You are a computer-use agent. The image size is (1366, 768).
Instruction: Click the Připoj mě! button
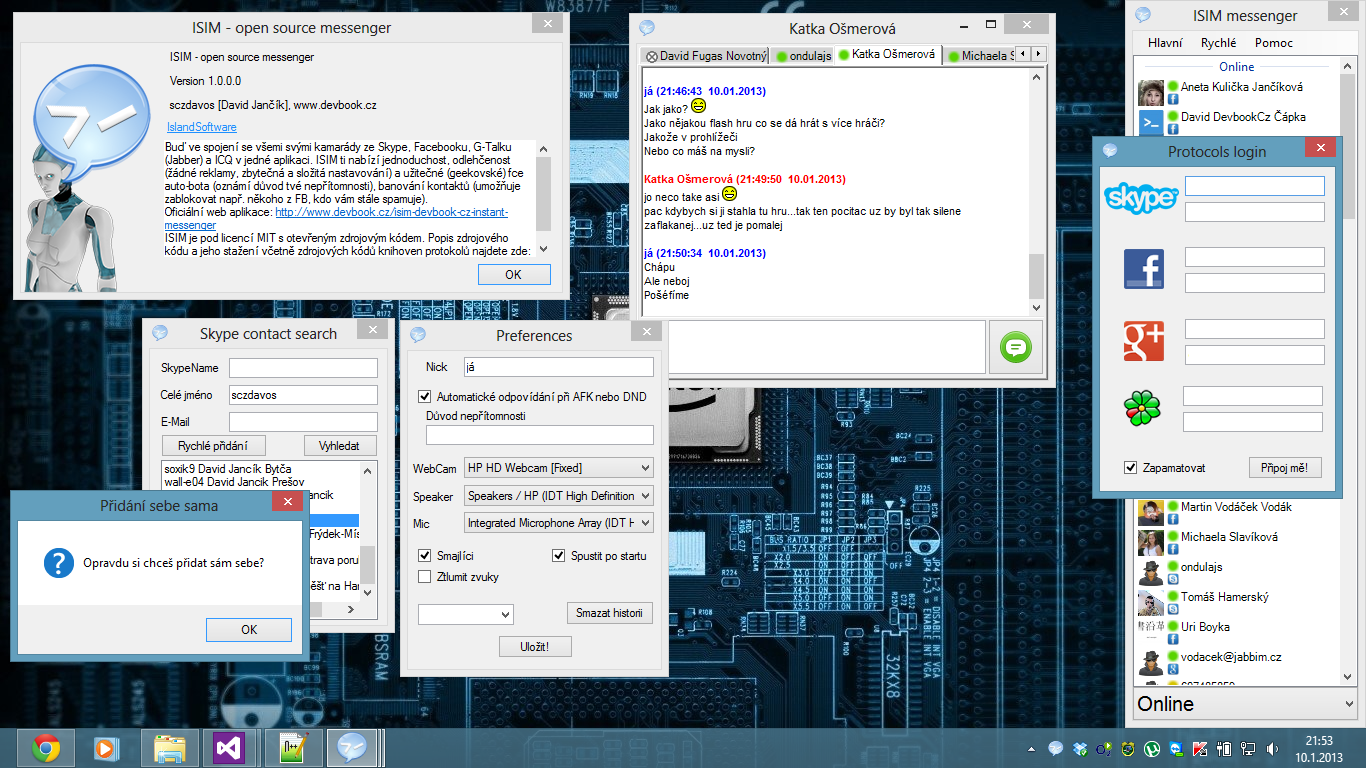point(1285,468)
